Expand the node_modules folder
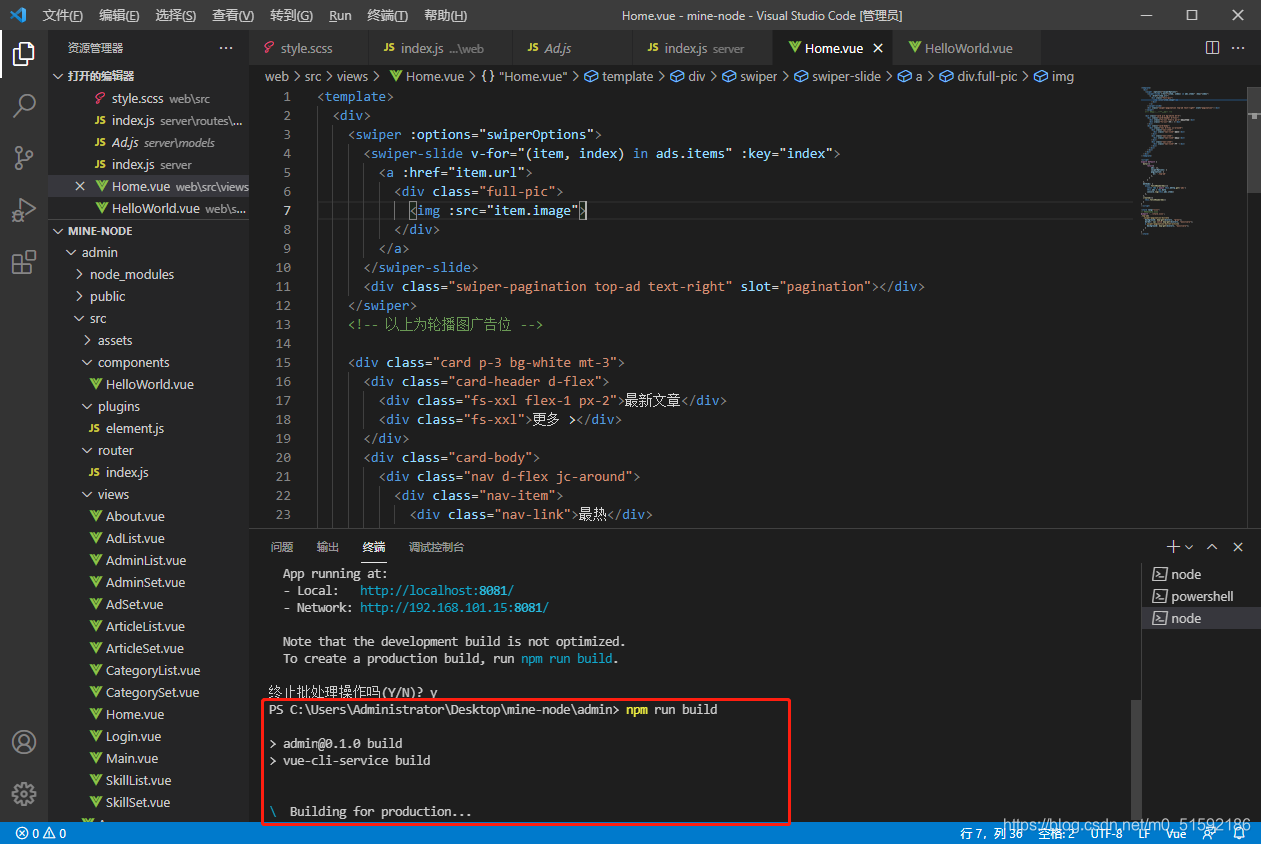 tap(131, 274)
